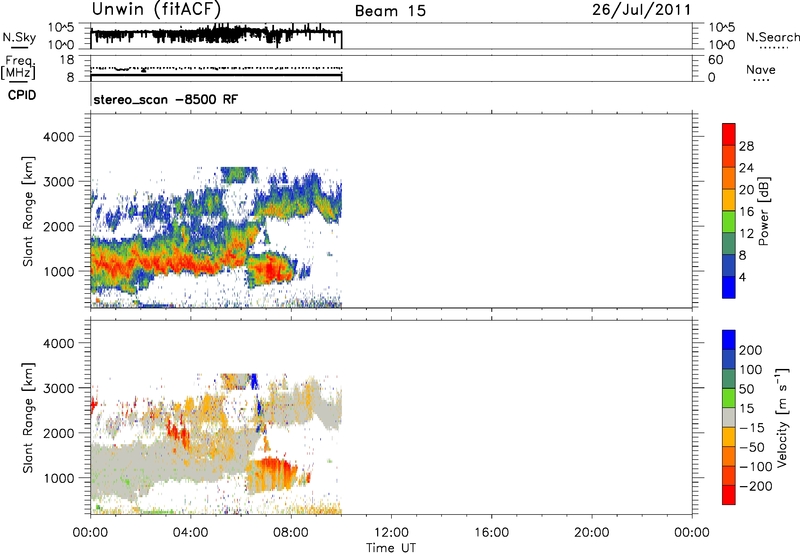800x554 pixels.
Task: Click the grey segment of the velocity color bar
Action: (x=729, y=417)
